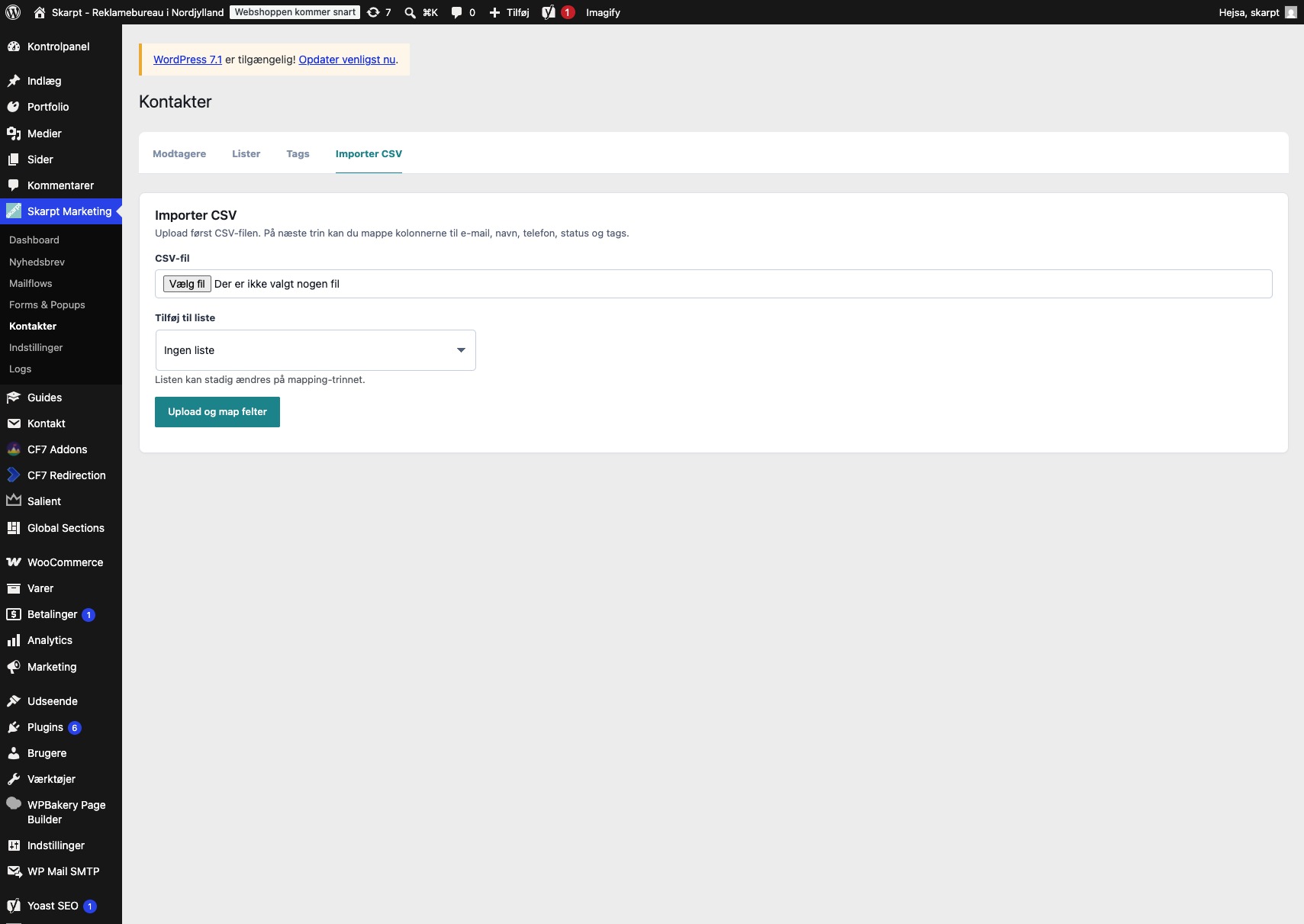Open the Tags tab
The image size is (1304, 924).
coord(298,153)
